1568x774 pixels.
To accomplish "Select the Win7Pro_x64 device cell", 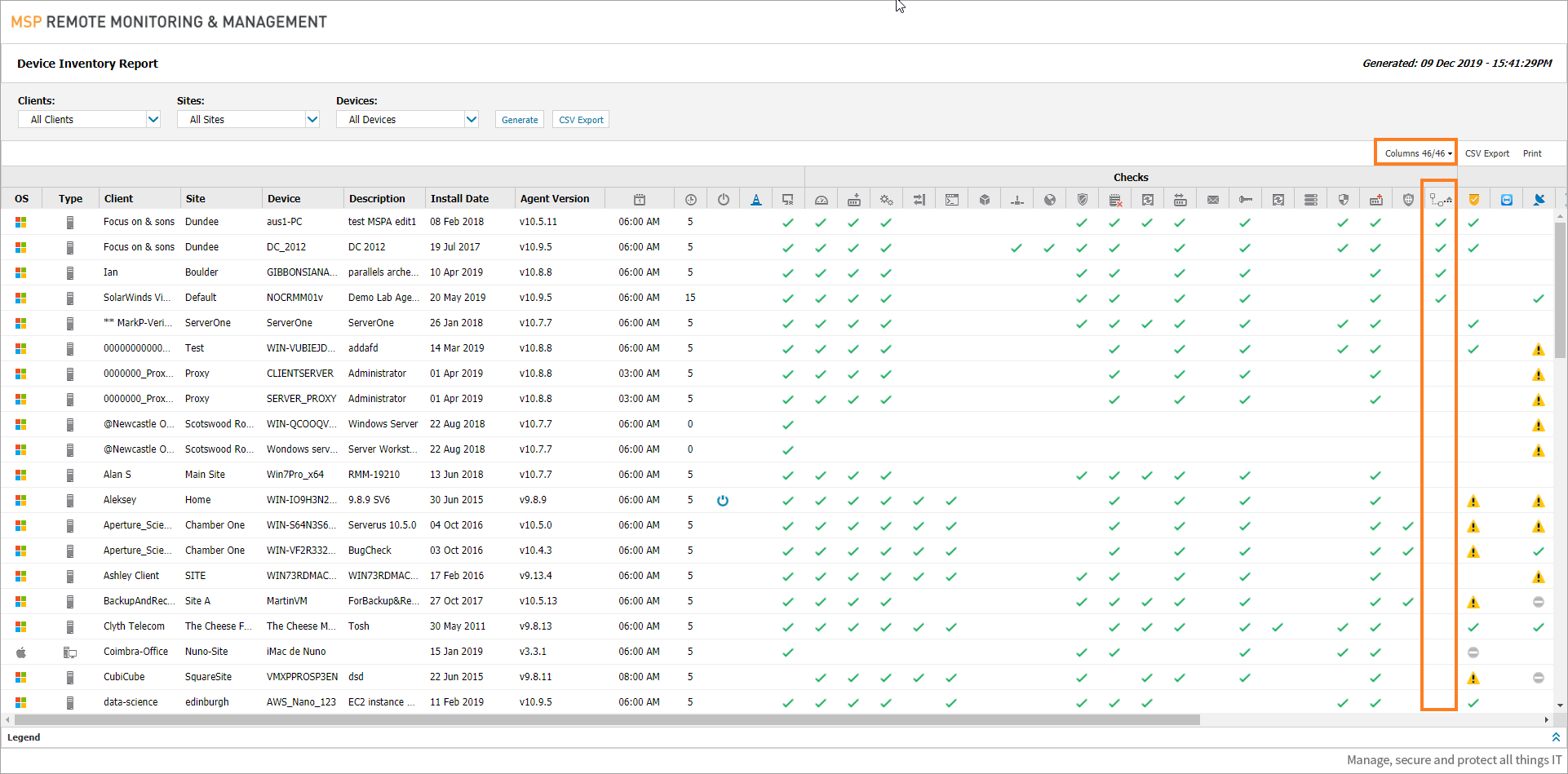I will [303, 475].
